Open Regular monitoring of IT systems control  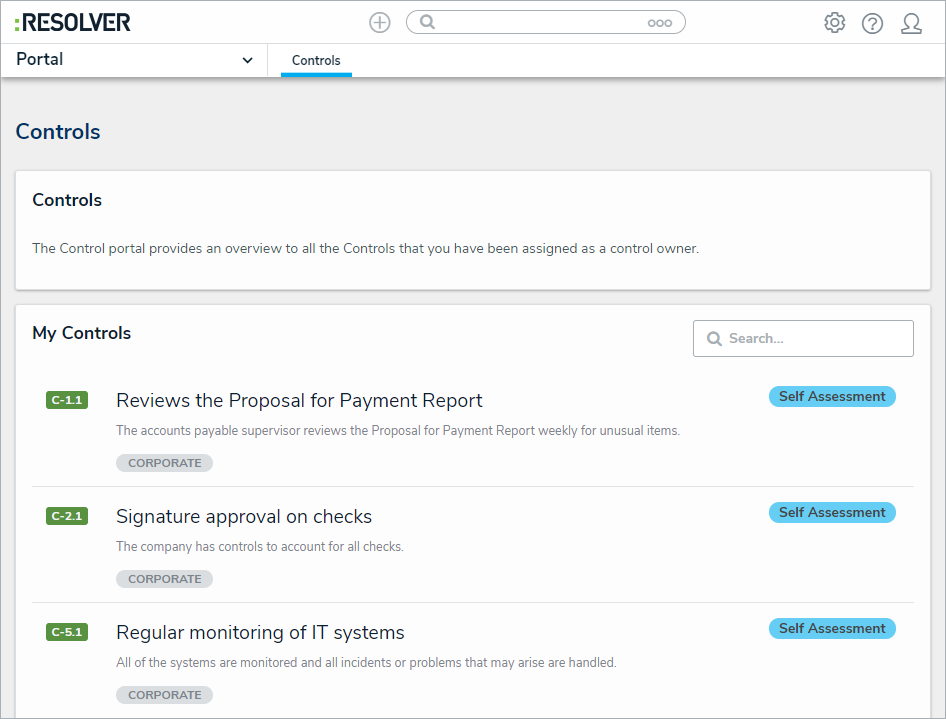pyautogui.click(x=260, y=633)
